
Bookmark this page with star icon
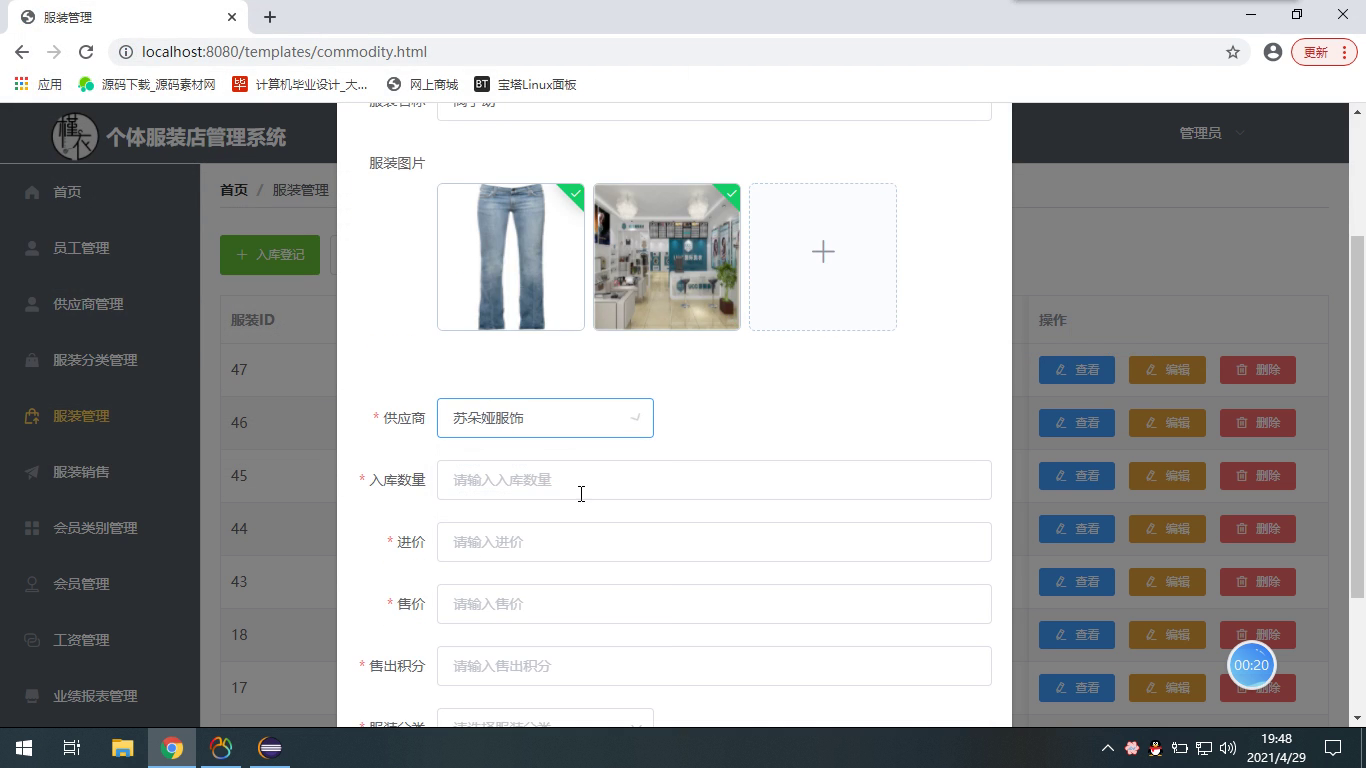pyautogui.click(x=1233, y=52)
